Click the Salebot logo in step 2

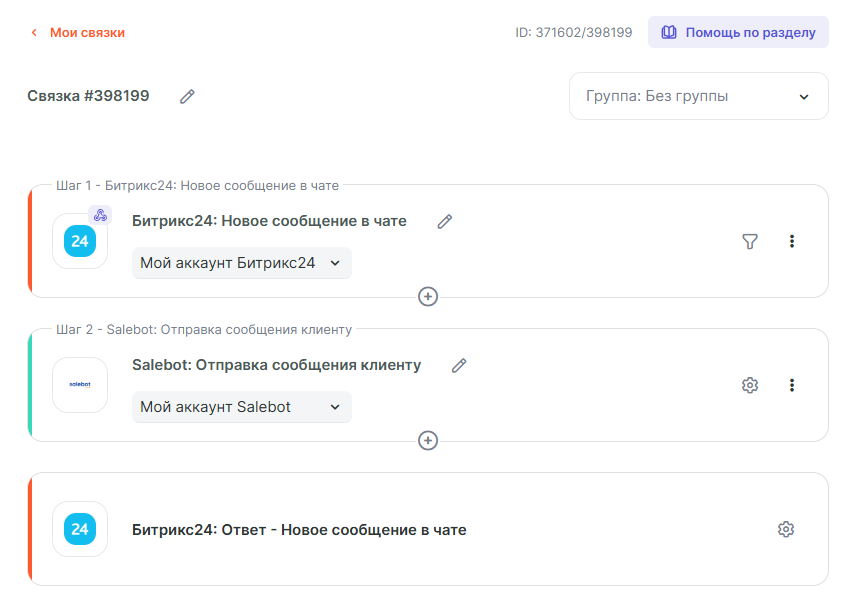point(79,385)
